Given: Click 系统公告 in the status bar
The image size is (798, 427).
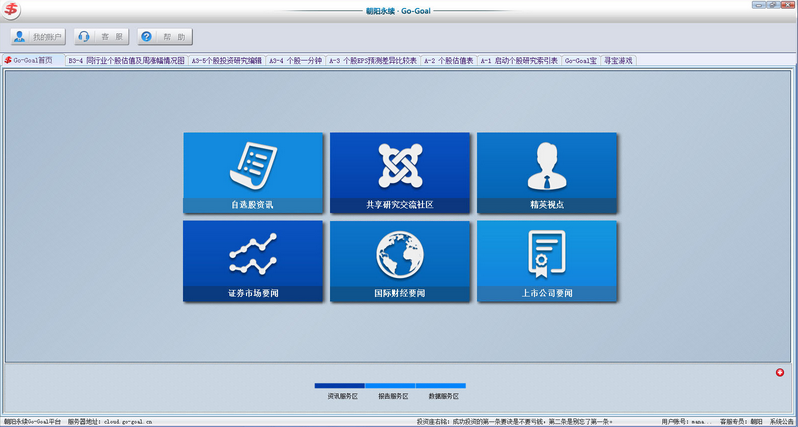Looking at the screenshot, I should click(x=781, y=422).
